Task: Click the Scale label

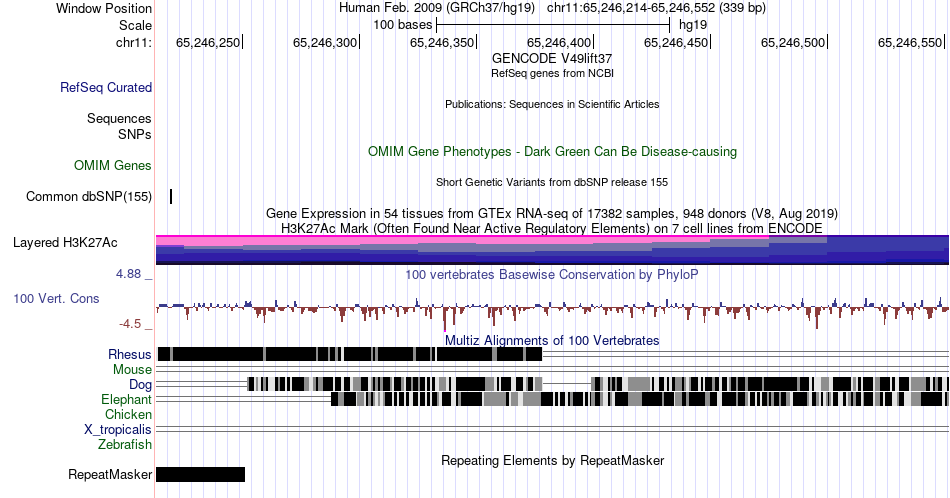Action: point(135,25)
